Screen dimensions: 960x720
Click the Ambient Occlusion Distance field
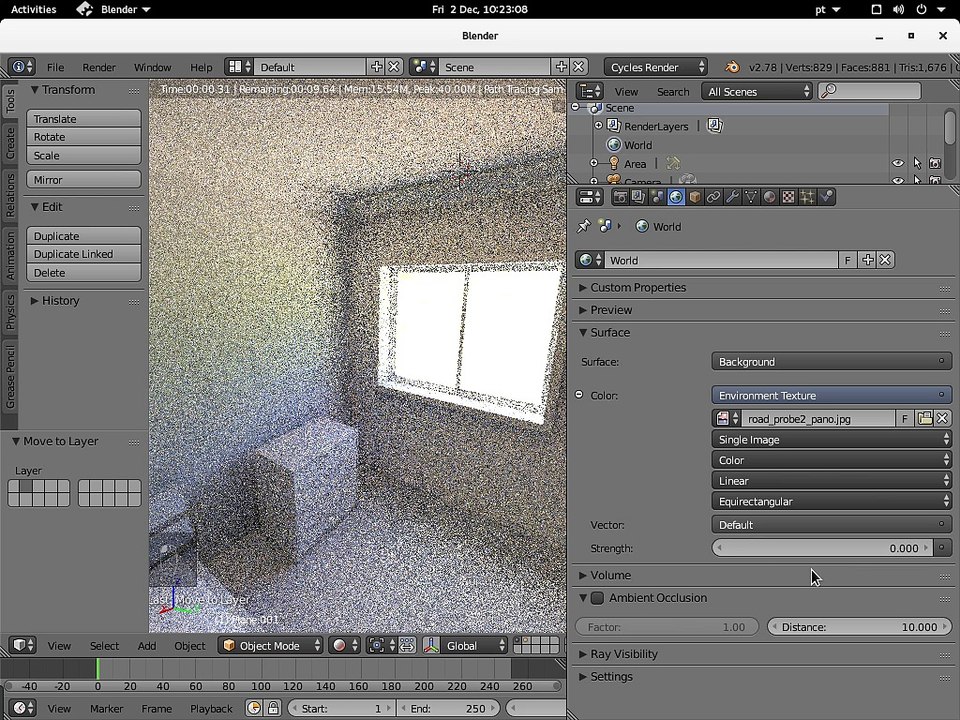(x=860, y=627)
